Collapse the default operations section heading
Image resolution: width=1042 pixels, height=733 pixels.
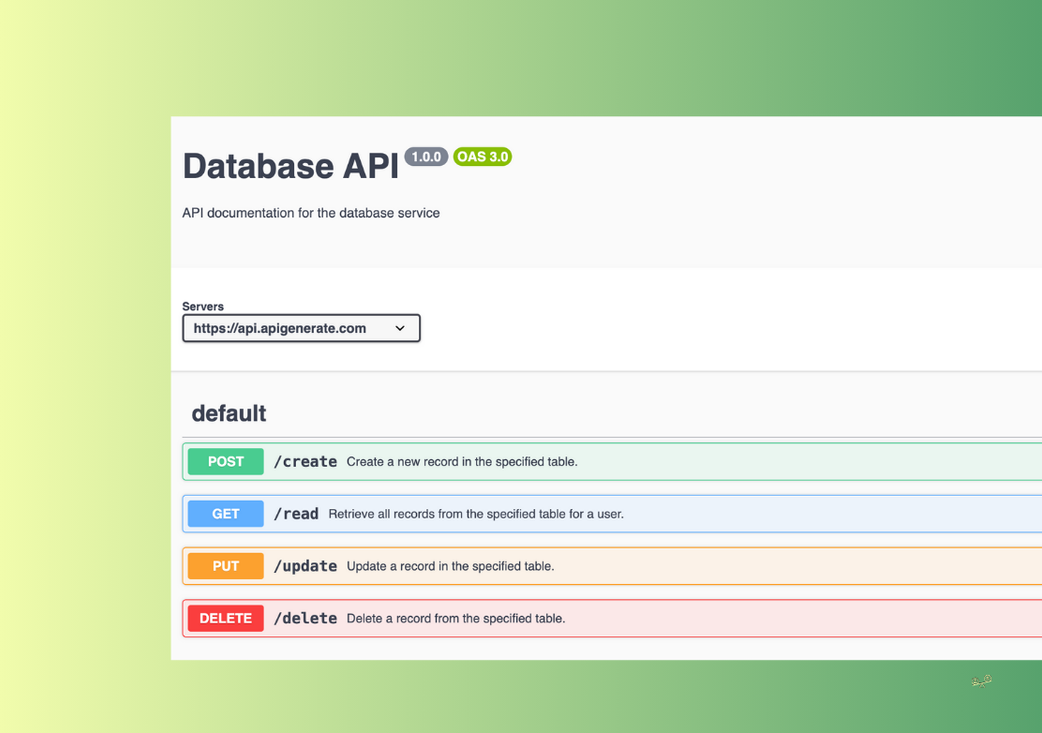(x=229, y=413)
